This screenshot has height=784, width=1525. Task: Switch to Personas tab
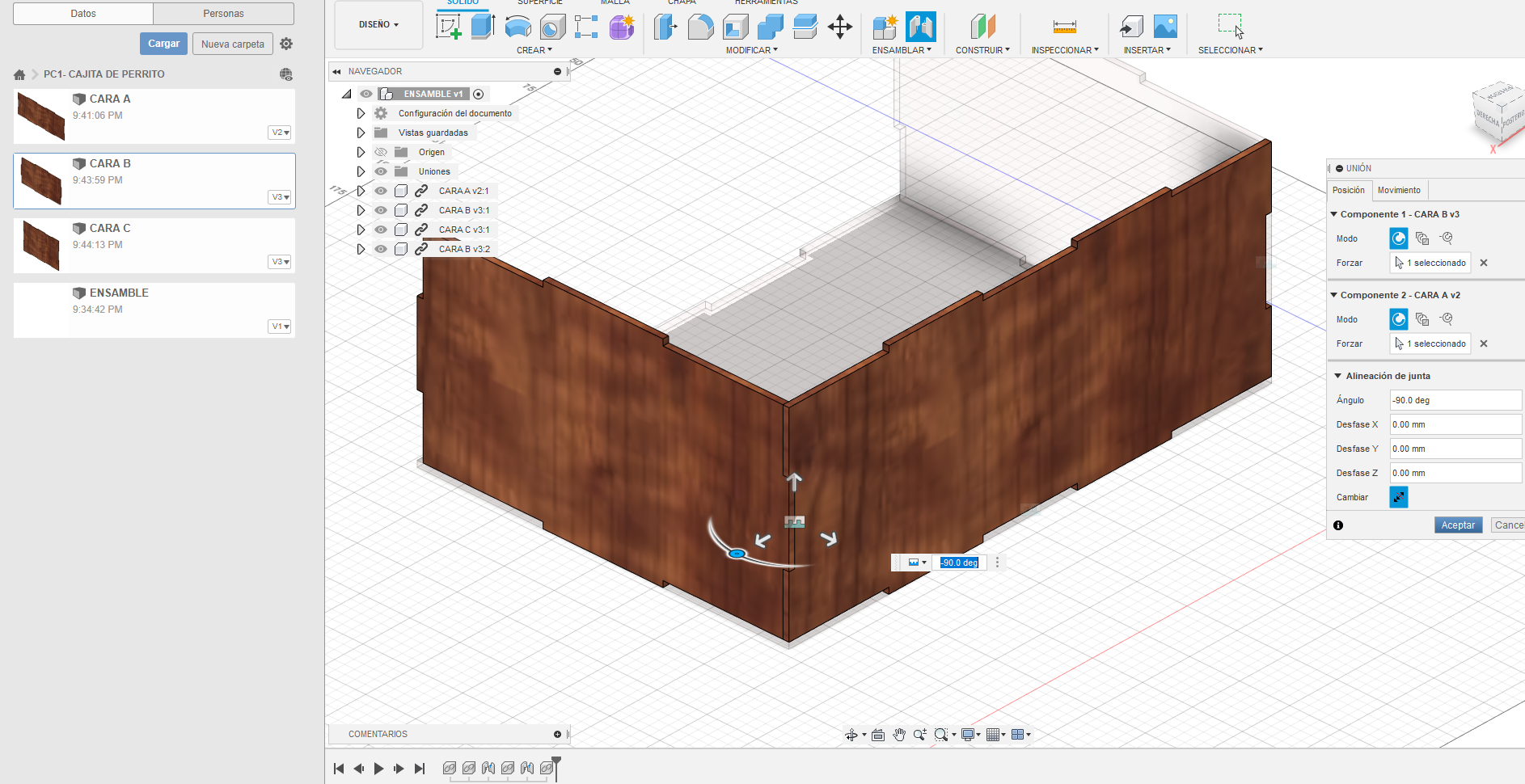[223, 14]
